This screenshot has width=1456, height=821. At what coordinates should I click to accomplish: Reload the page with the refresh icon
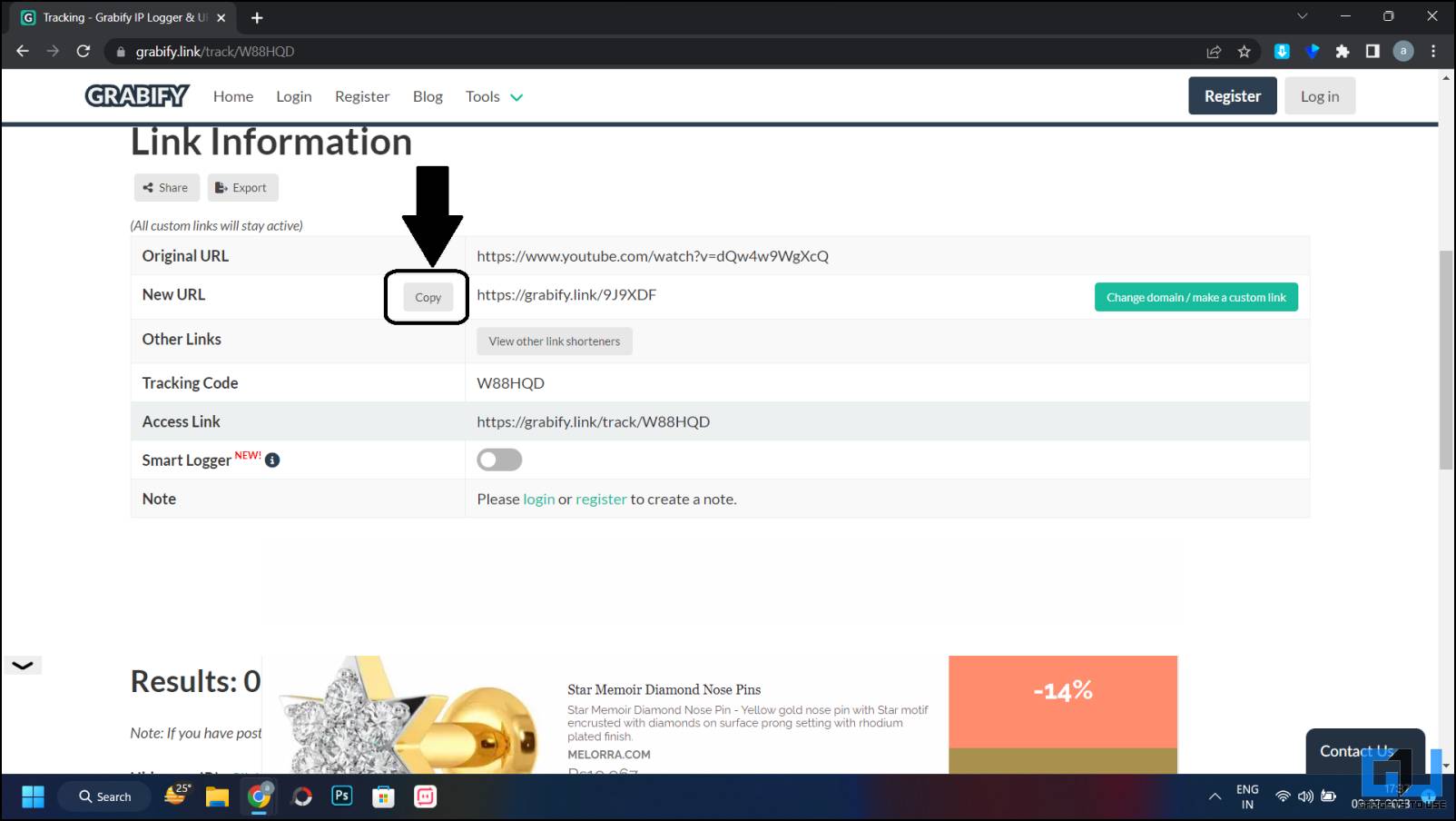(x=84, y=51)
